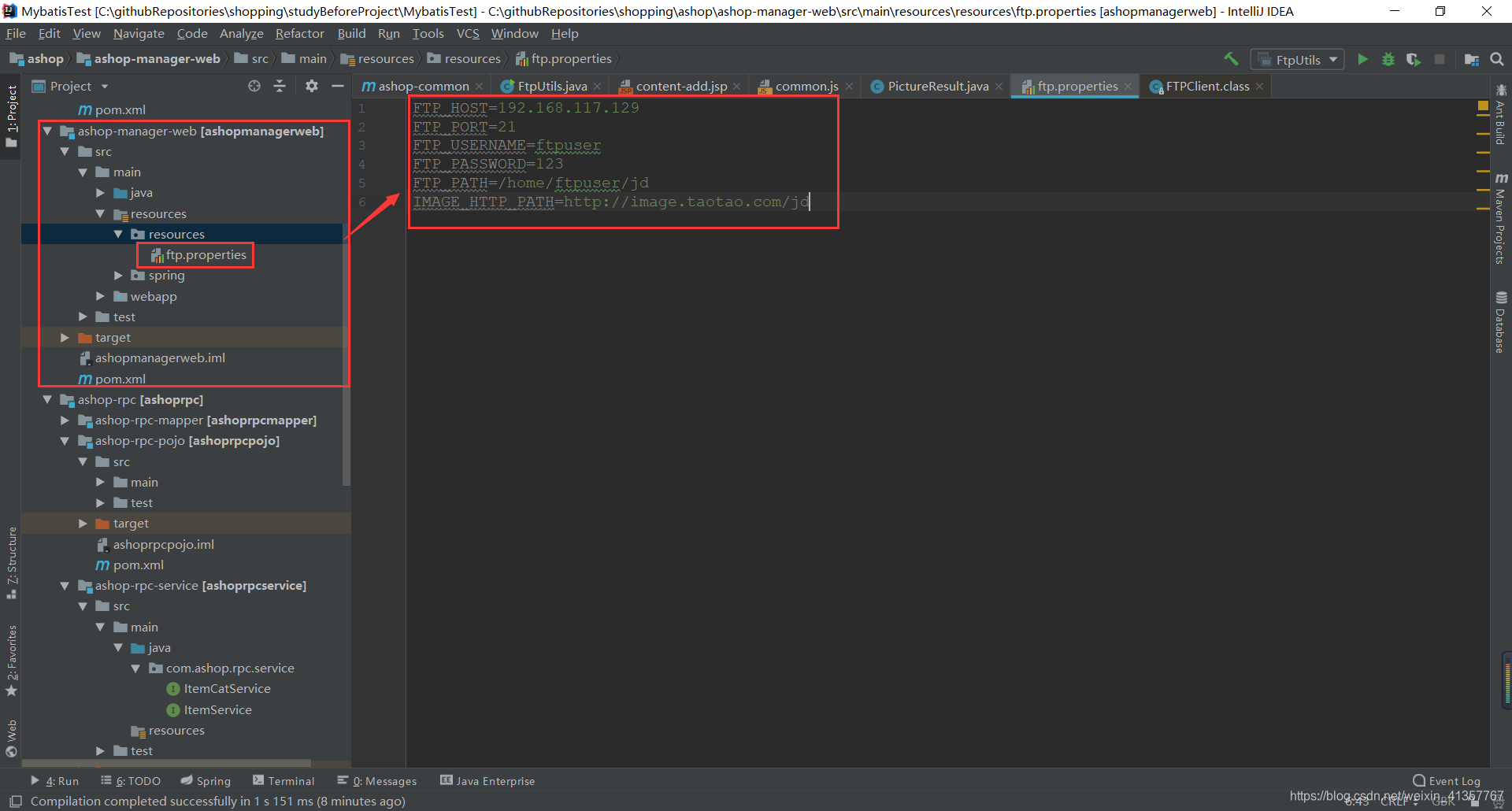Click the scroll-from-source target icon

[254, 86]
